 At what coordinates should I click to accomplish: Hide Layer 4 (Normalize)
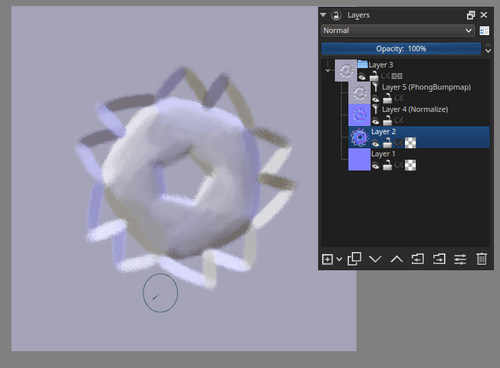coord(376,121)
